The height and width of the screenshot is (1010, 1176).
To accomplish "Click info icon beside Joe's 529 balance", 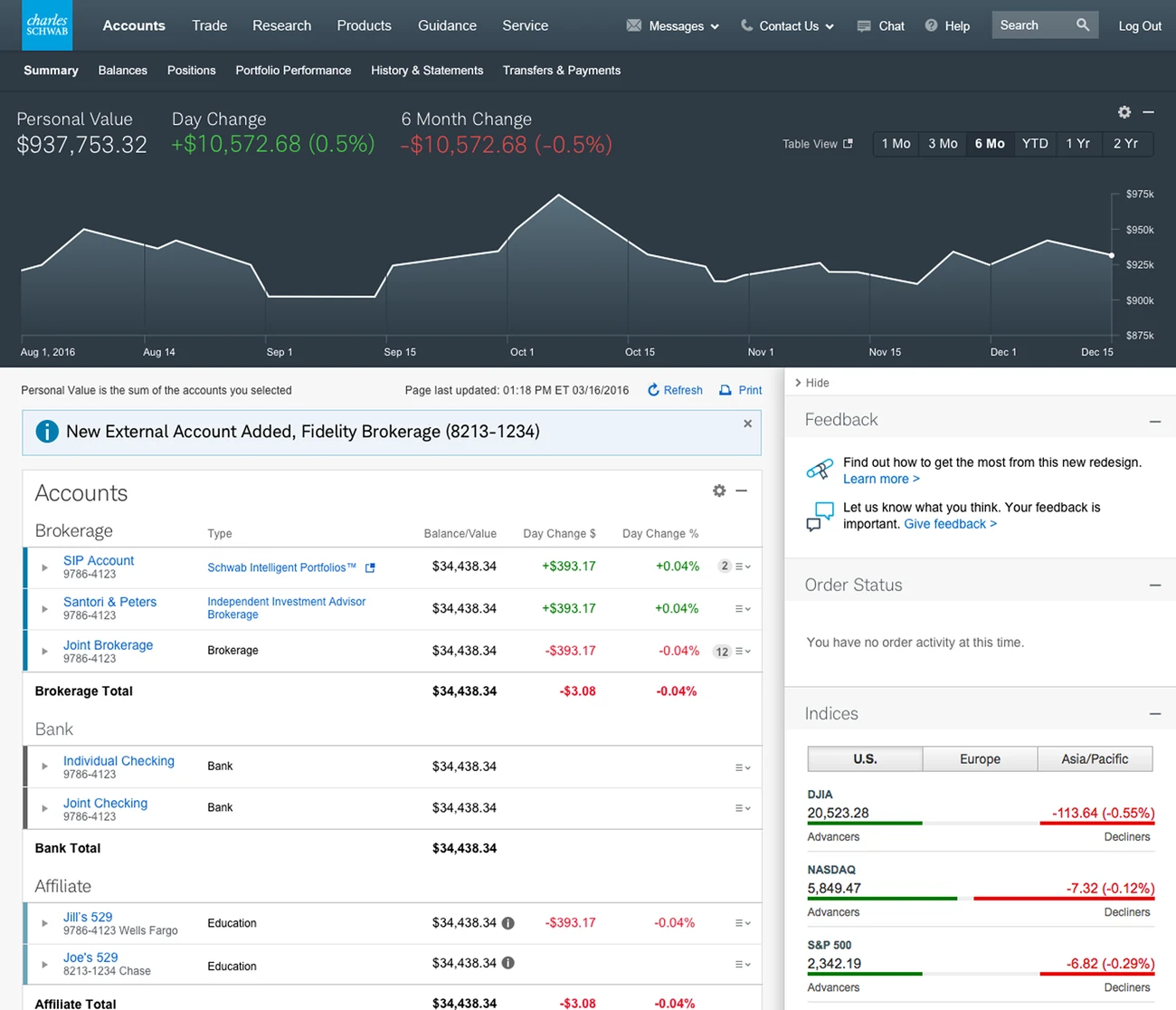I will 508,963.
